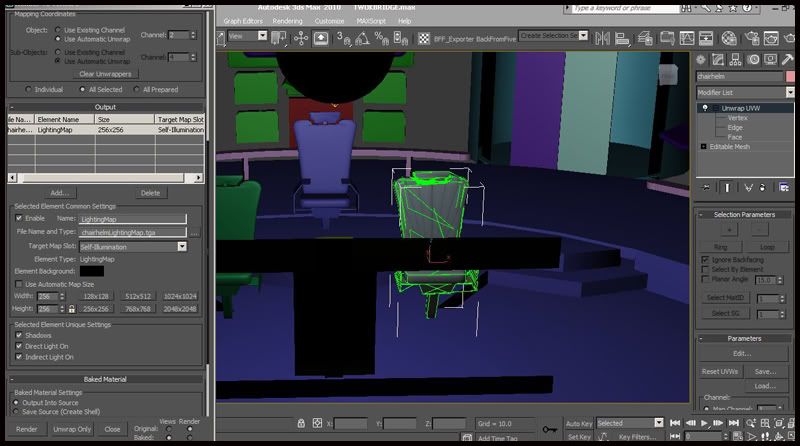
Task: Open the Material Editor icon
Action: click(729, 38)
